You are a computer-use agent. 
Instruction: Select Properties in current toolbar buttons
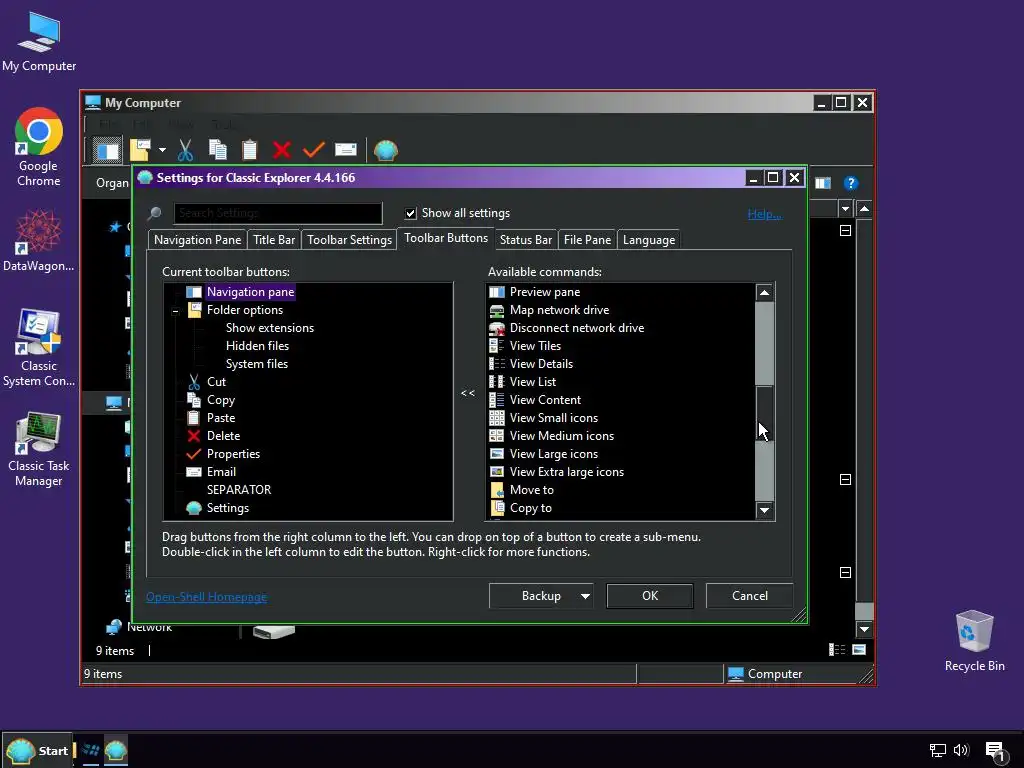(x=233, y=454)
